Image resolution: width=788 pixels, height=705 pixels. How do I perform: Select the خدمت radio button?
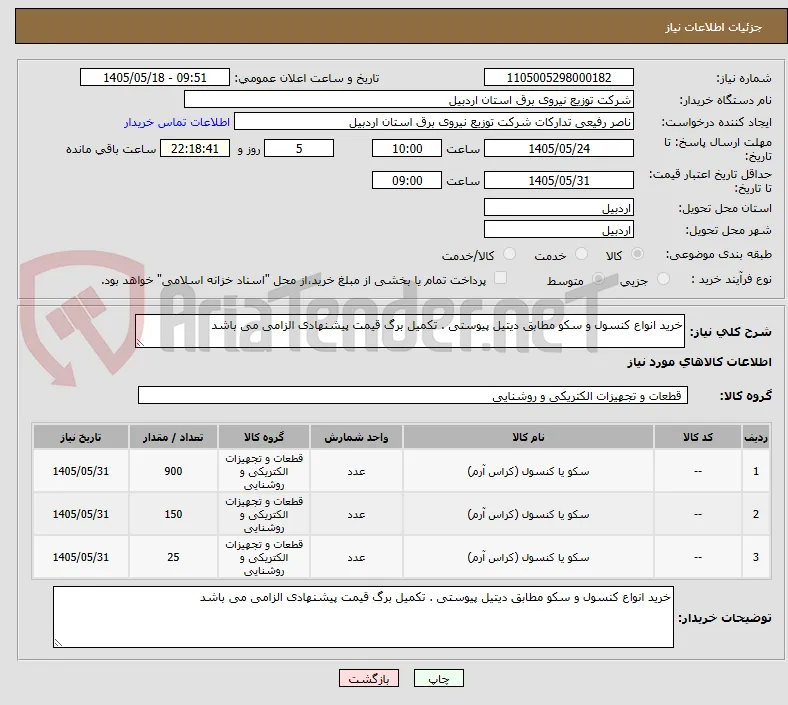coord(581,254)
